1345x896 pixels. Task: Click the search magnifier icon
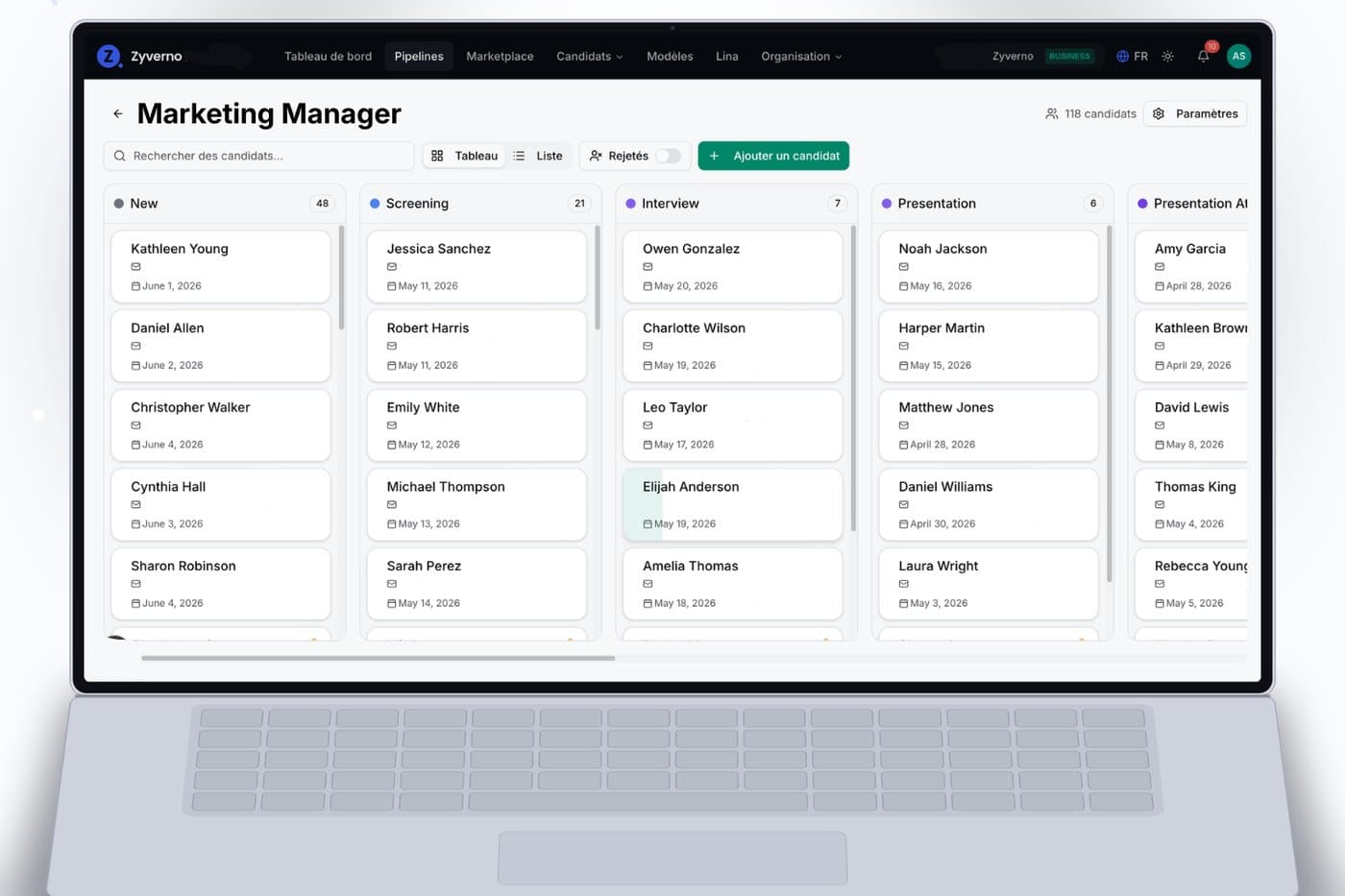click(120, 156)
